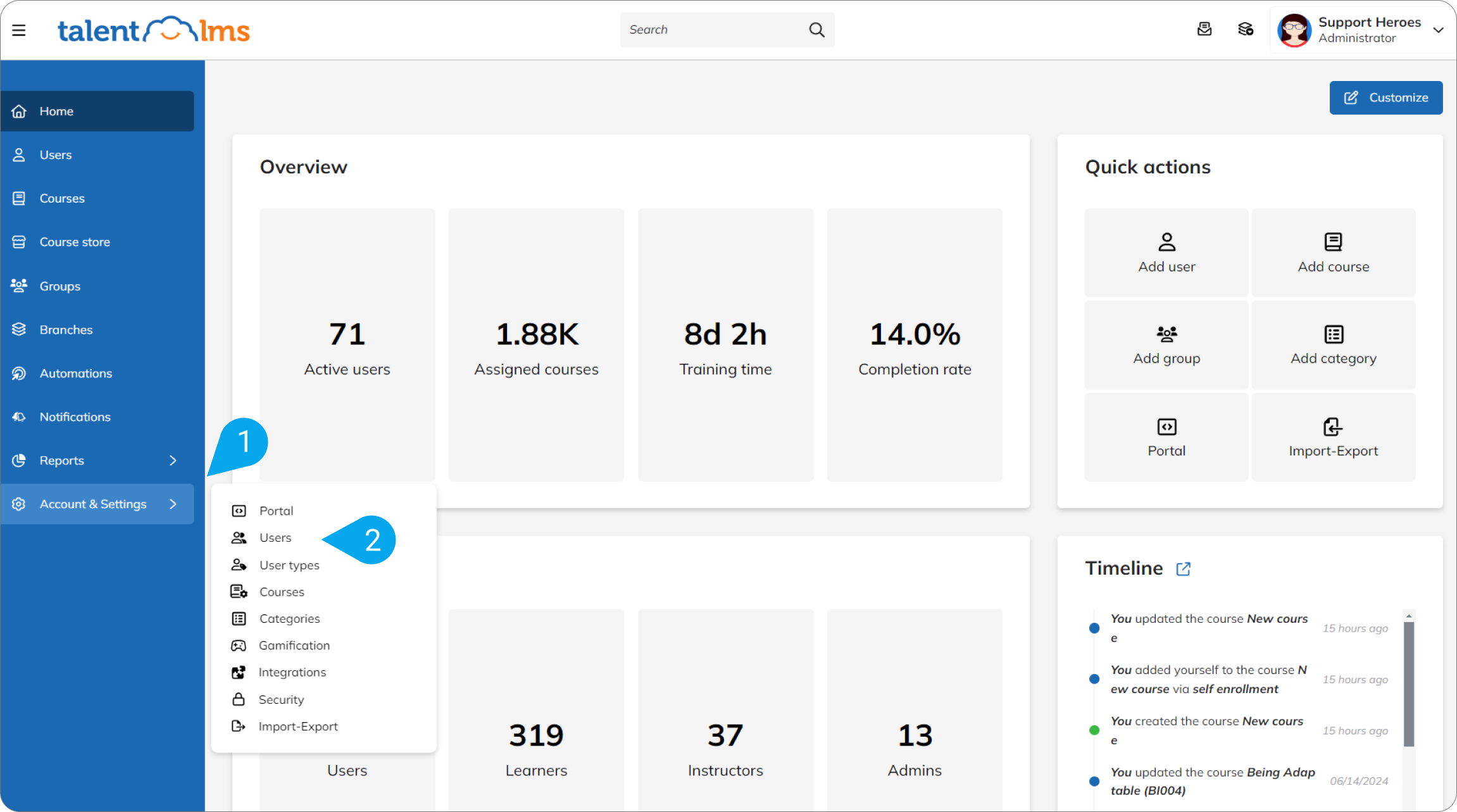Click the Integrations puzzle icon
The height and width of the screenshot is (812, 1457).
point(239,673)
